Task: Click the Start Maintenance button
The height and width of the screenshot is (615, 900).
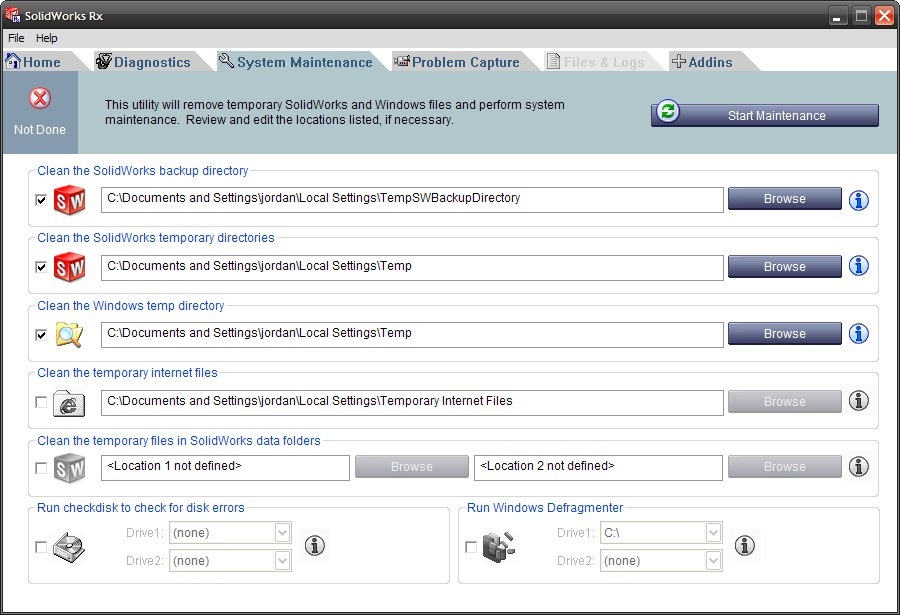Action: [x=765, y=115]
